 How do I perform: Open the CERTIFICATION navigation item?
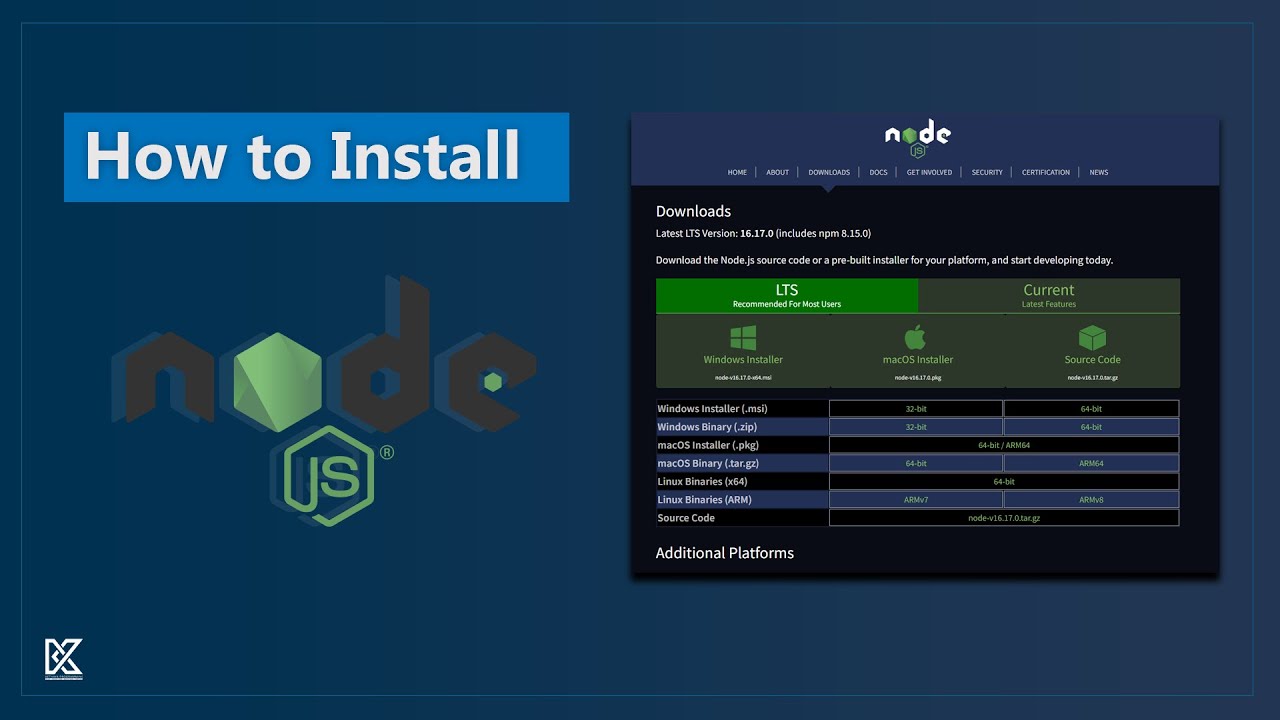(x=1046, y=172)
